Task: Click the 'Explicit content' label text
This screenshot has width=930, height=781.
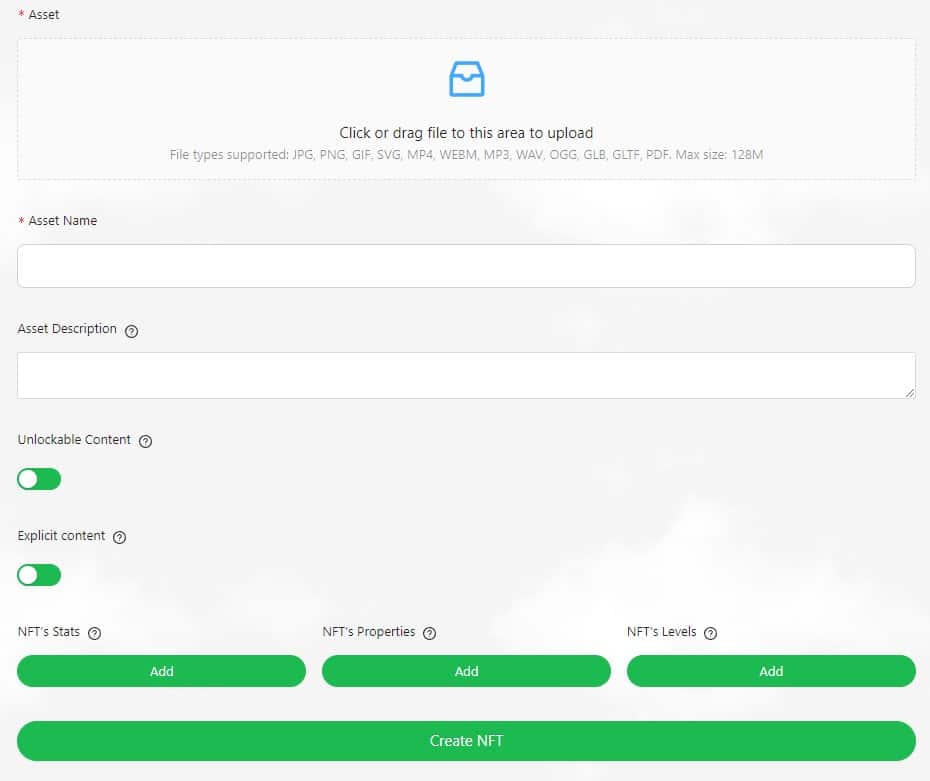Action: point(61,535)
